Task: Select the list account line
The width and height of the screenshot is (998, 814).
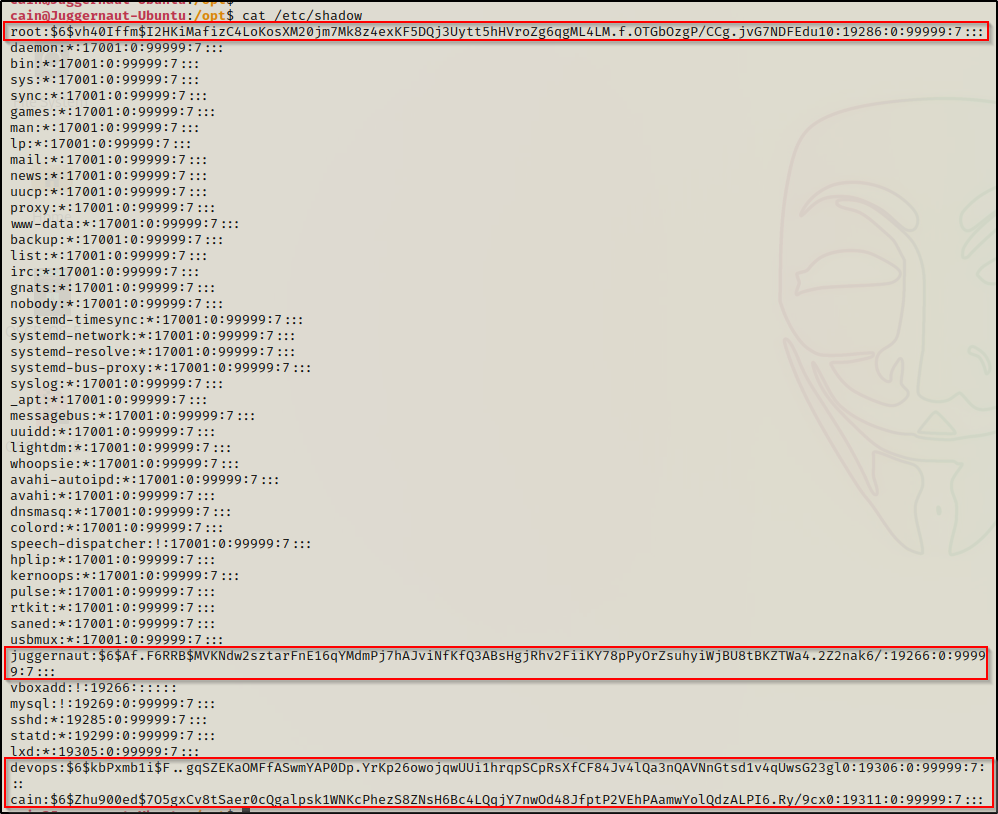Action: pos(108,255)
